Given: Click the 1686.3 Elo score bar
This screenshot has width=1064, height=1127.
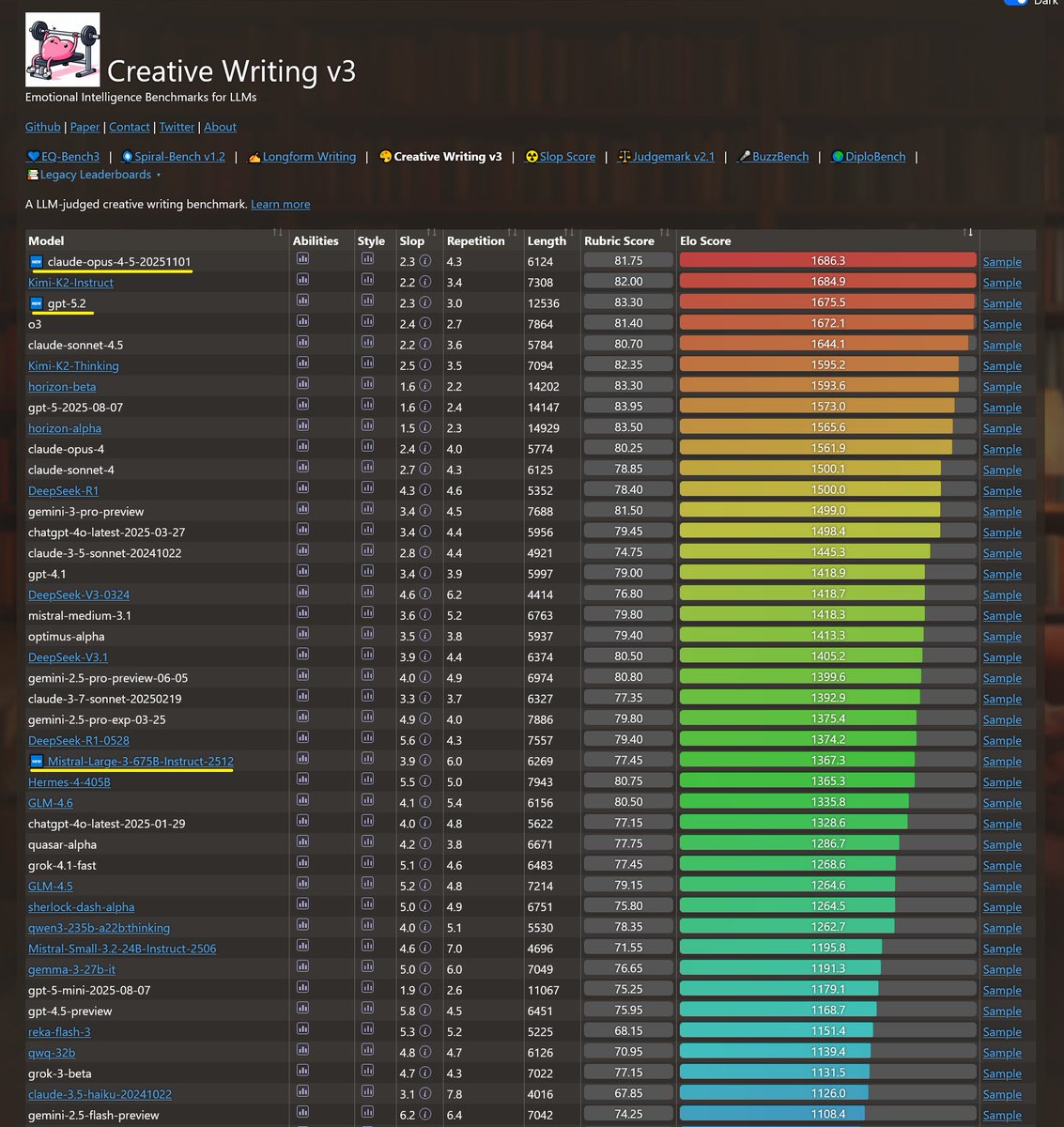Looking at the screenshot, I should (827, 260).
